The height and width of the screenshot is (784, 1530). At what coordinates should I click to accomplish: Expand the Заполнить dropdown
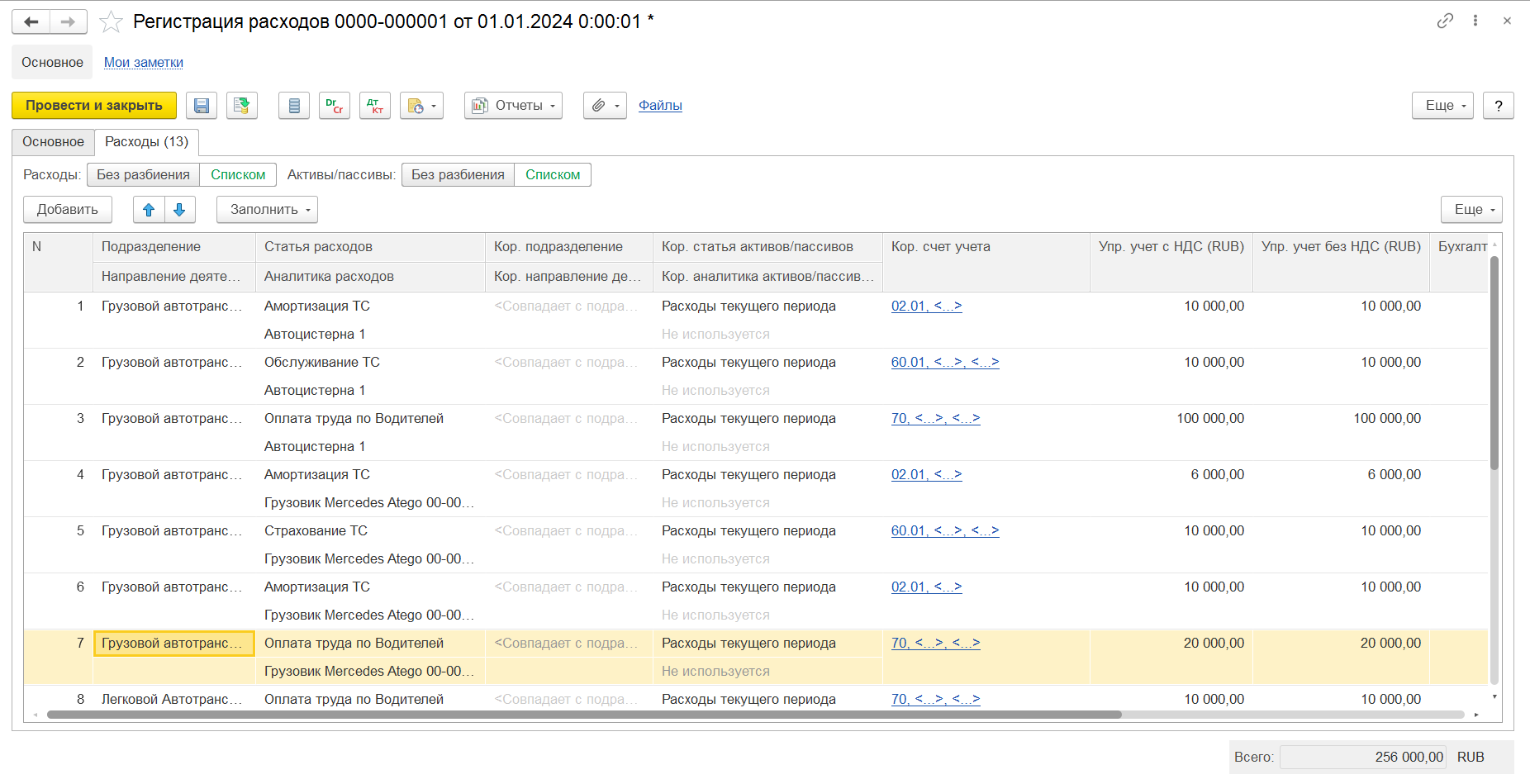click(x=267, y=210)
